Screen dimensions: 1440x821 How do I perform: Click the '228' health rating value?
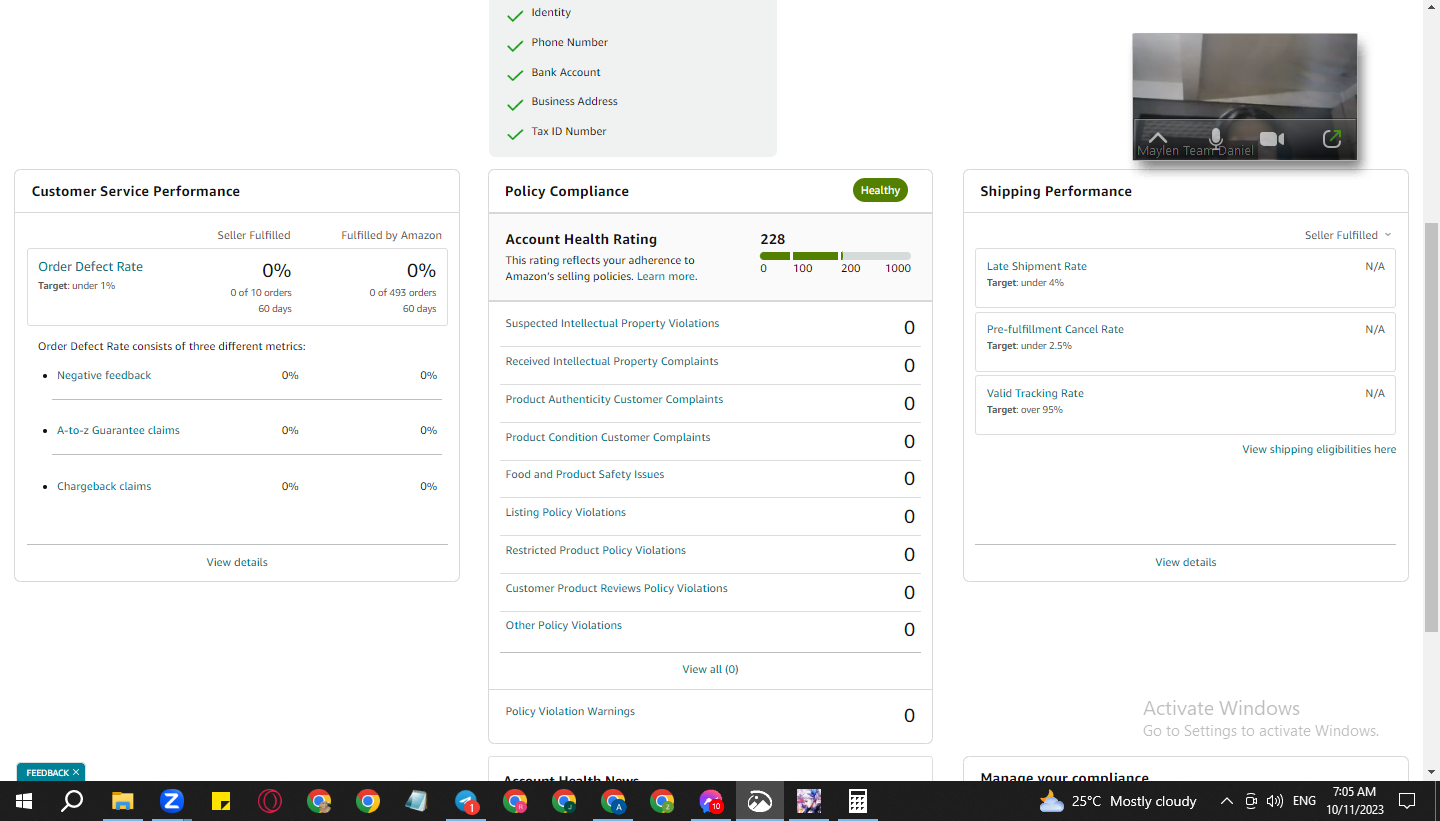pos(773,240)
